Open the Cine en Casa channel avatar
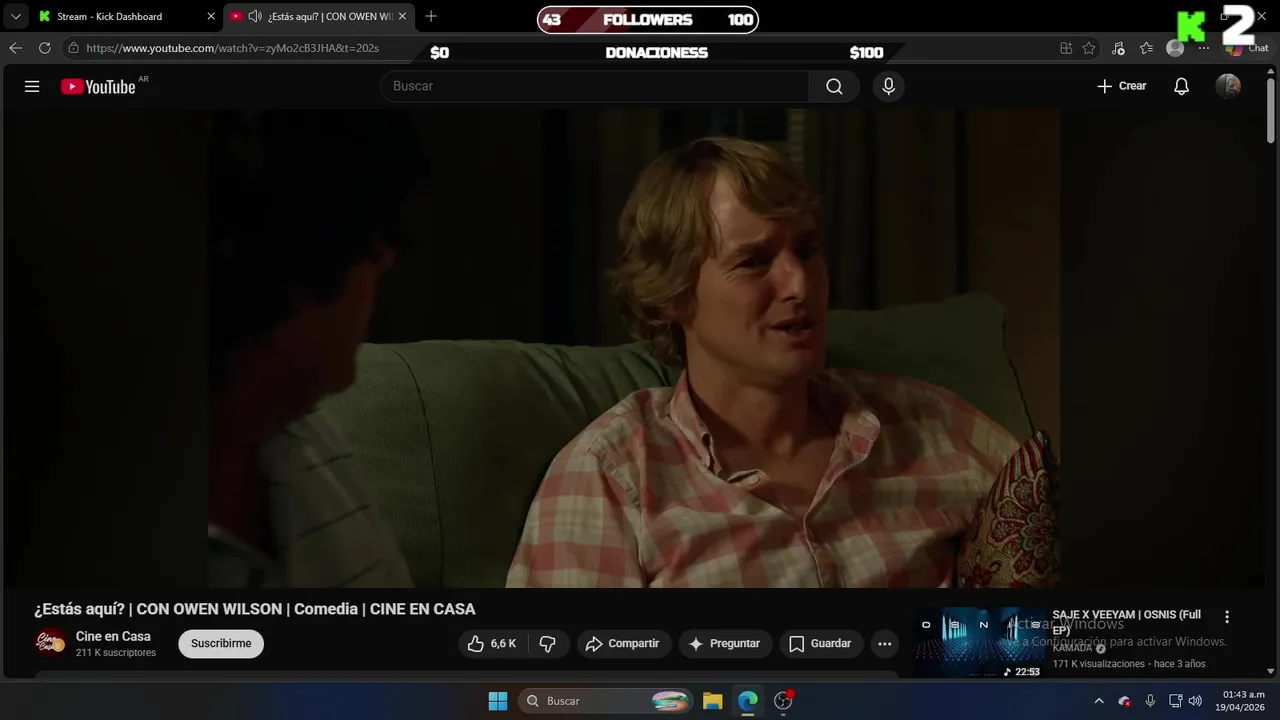 (x=50, y=643)
